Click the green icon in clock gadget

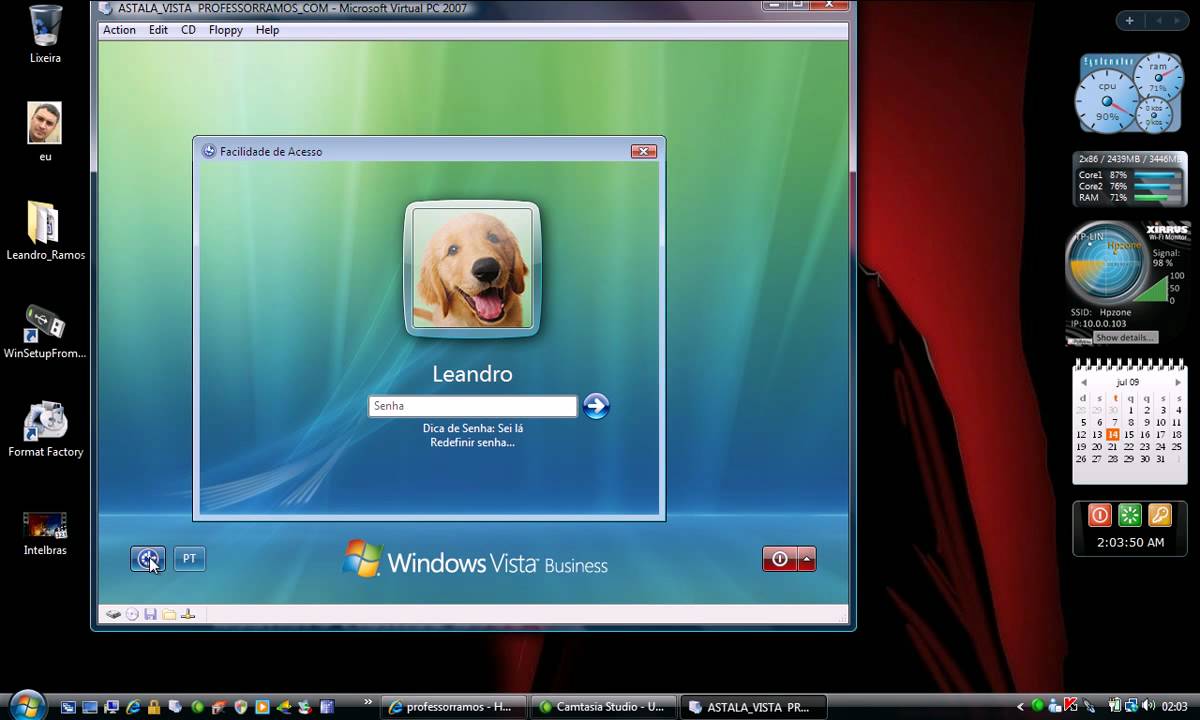(x=1130, y=515)
